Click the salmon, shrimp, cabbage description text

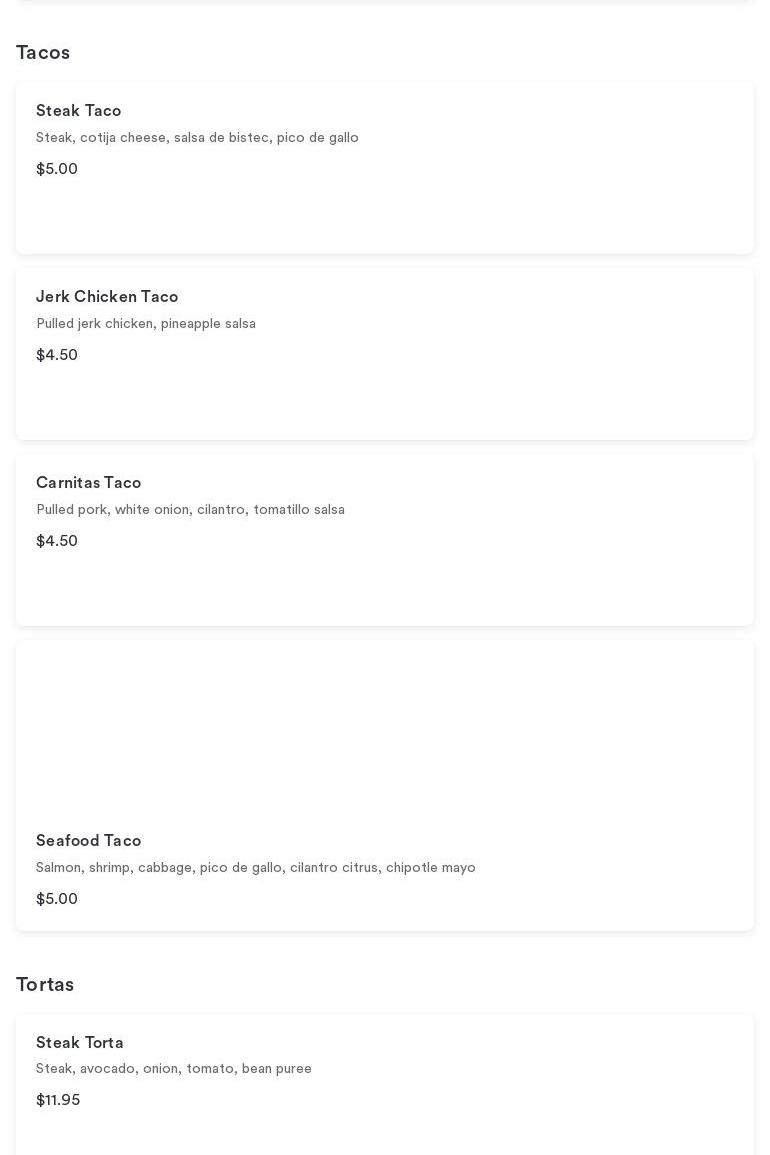(255, 868)
